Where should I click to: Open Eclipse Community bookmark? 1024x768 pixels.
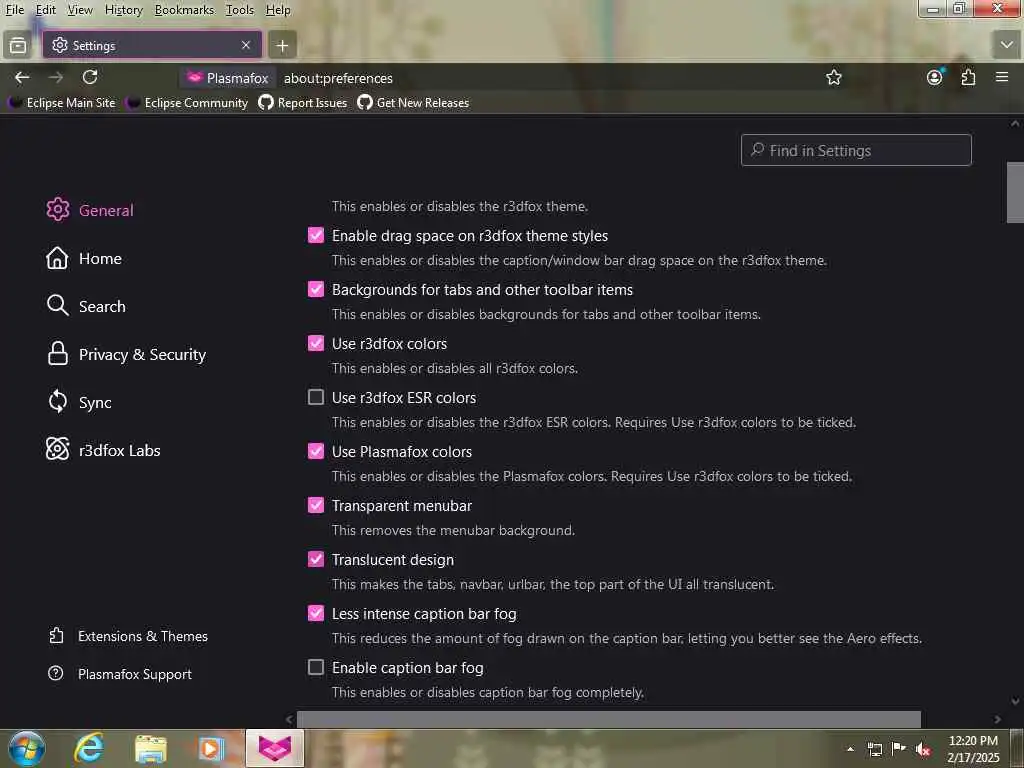(x=188, y=103)
